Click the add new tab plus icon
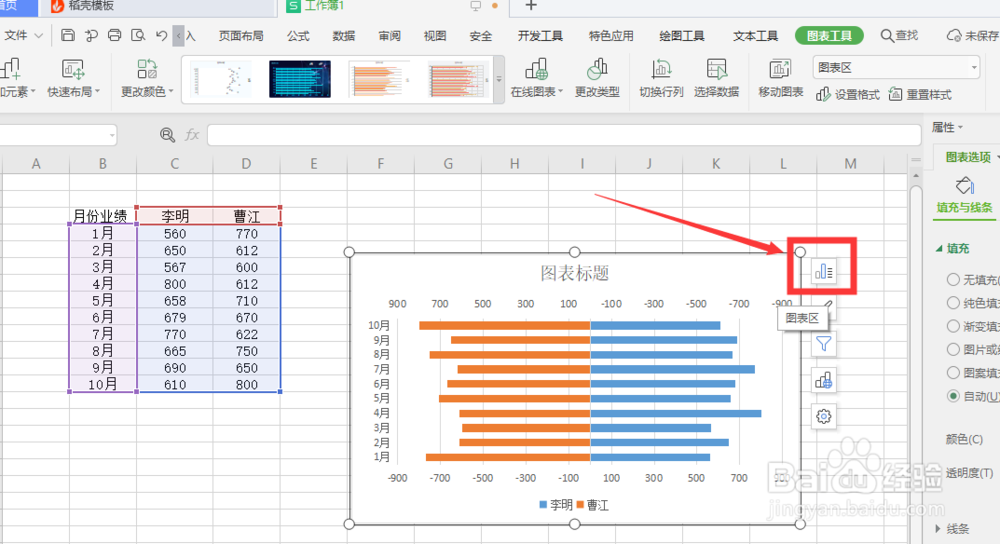 [531, 6]
